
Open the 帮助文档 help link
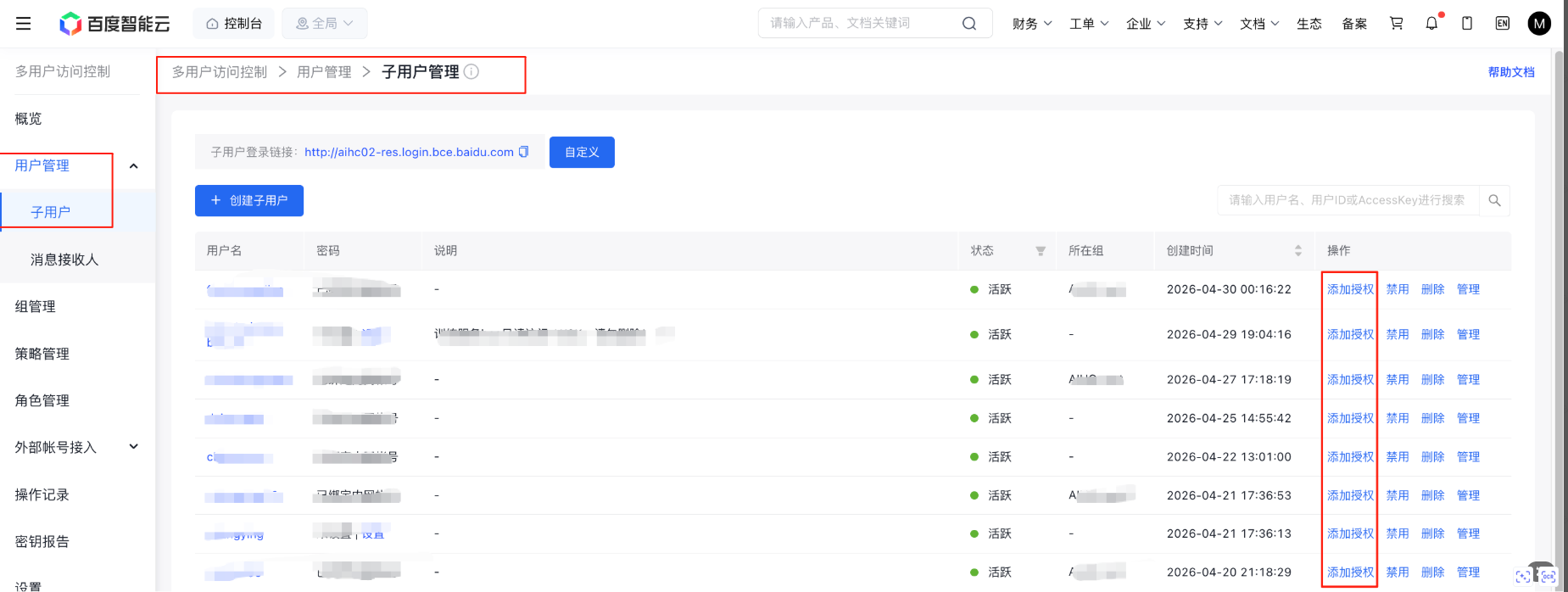tap(1511, 72)
